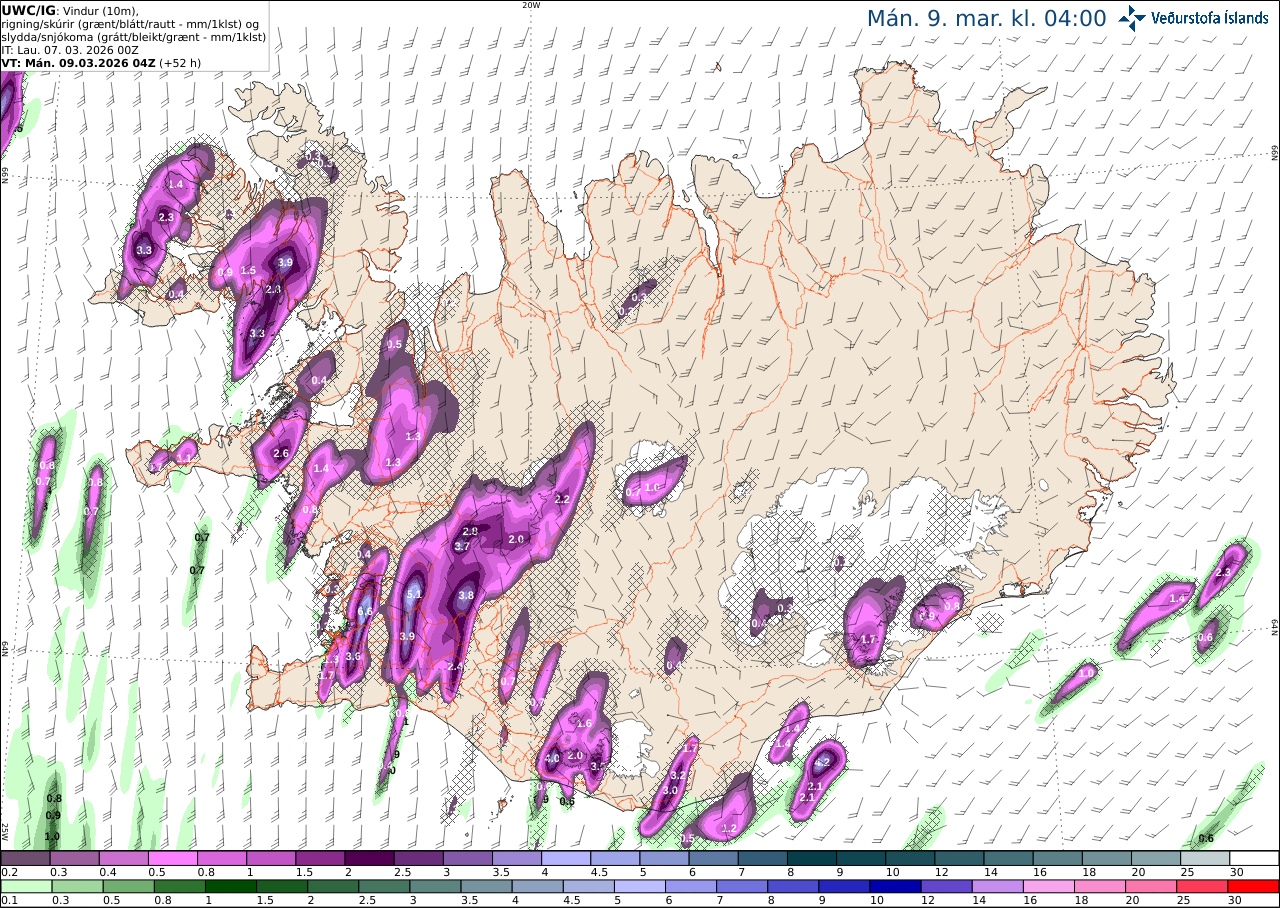Click the 'rigning/skúrir' legend description line
Viewport: 1280px width, 908px height.
tap(131, 23)
